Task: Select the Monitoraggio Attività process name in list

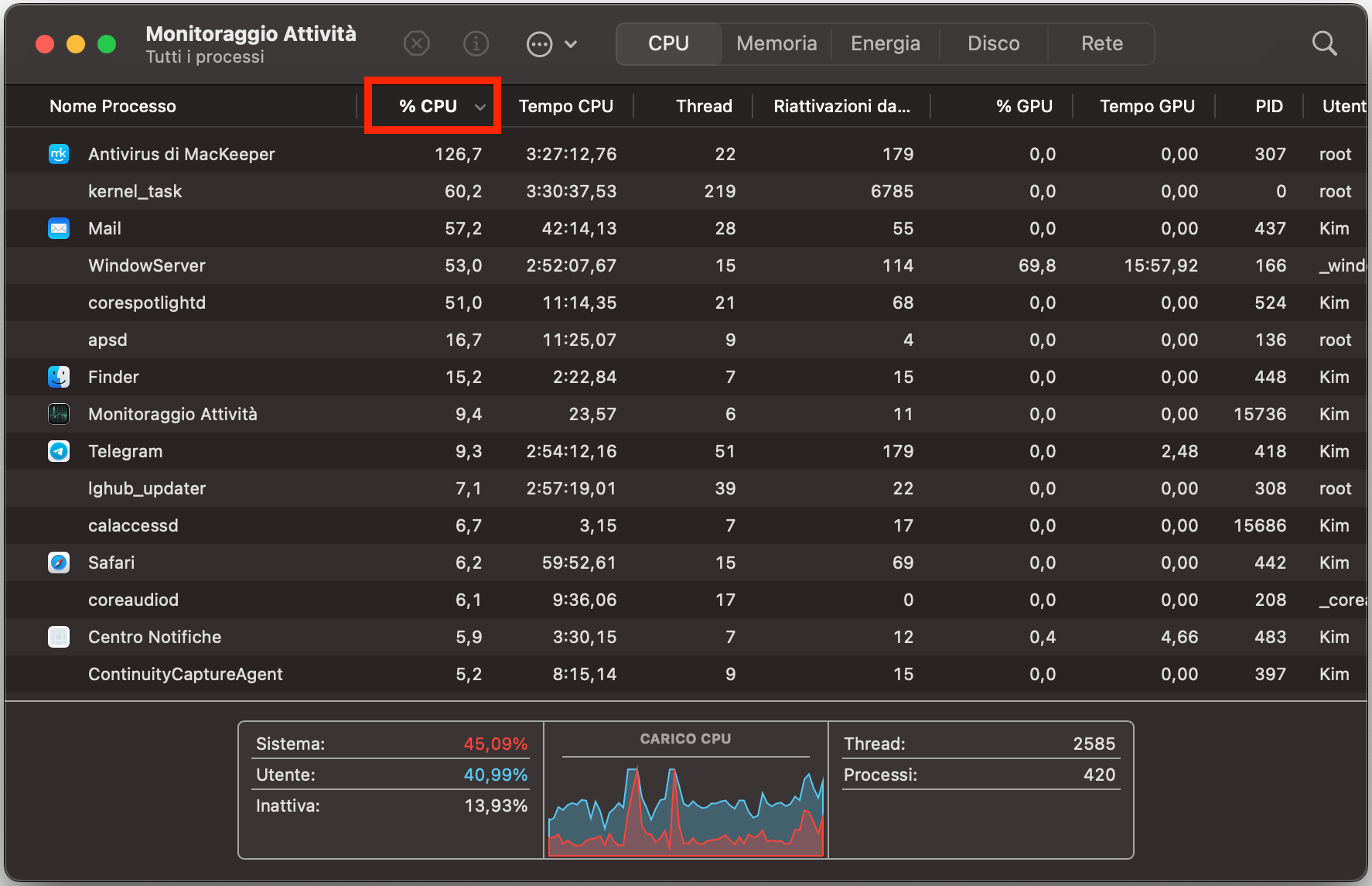Action: click(x=172, y=414)
